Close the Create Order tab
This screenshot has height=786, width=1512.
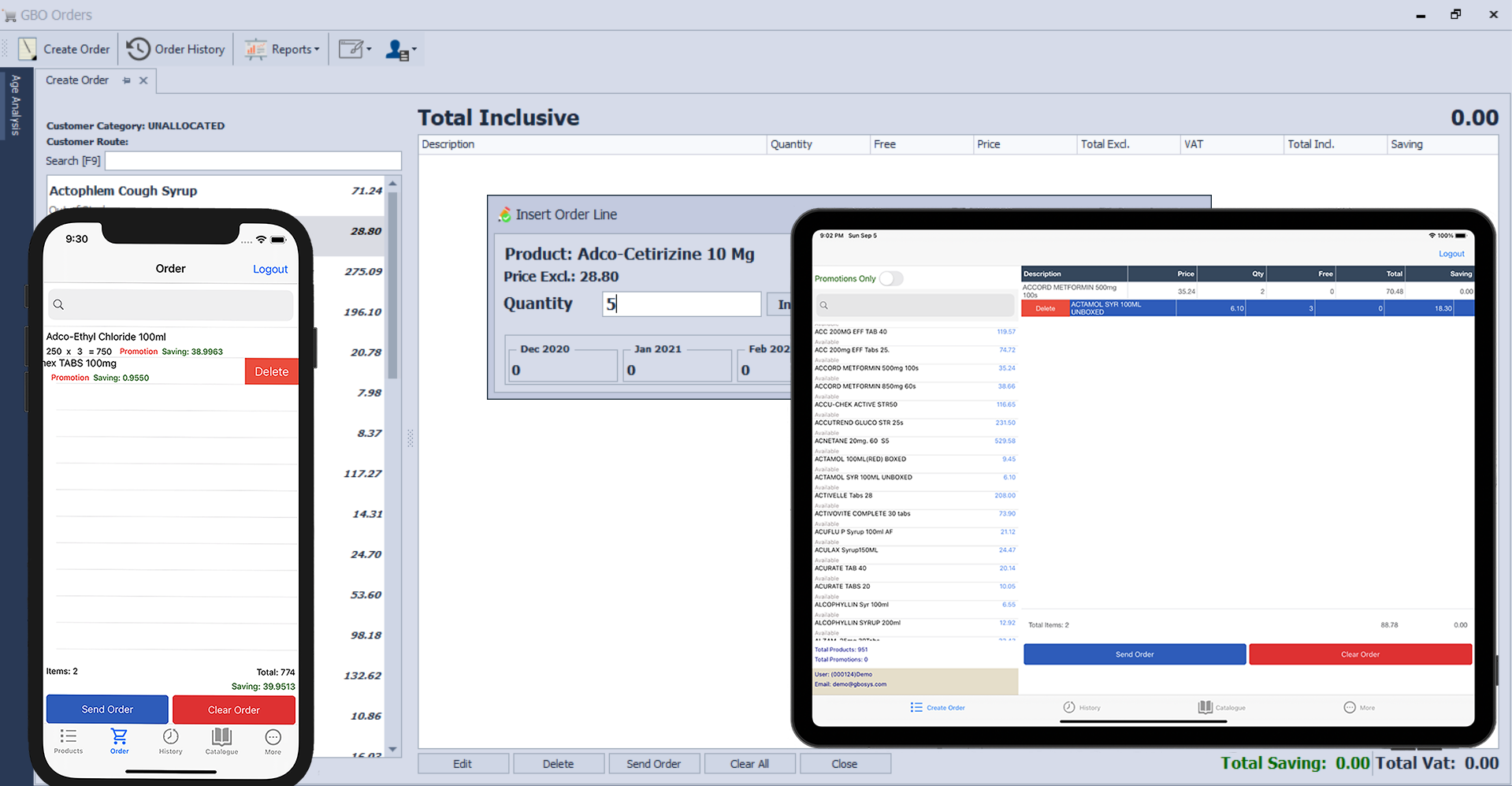point(143,80)
